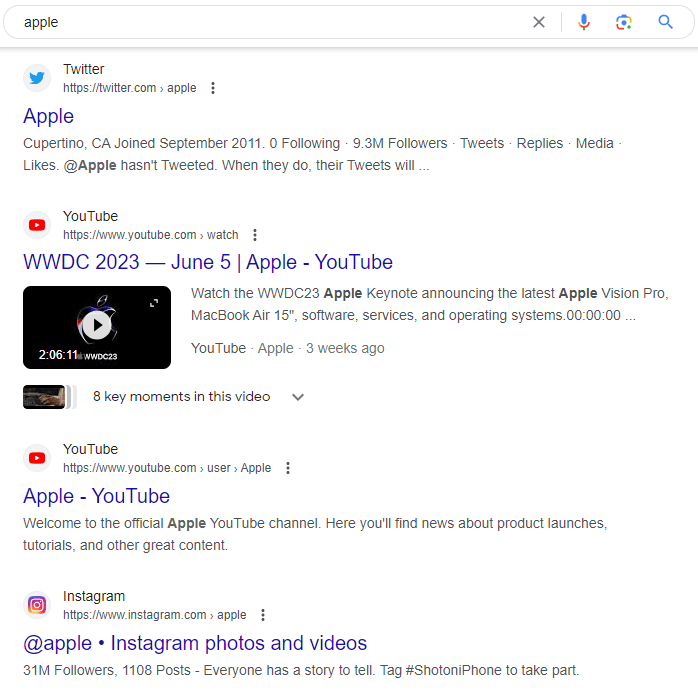This screenshot has height=696, width=698.
Task: Click the YouTube favicon of the WWDC result
Action: 37,225
